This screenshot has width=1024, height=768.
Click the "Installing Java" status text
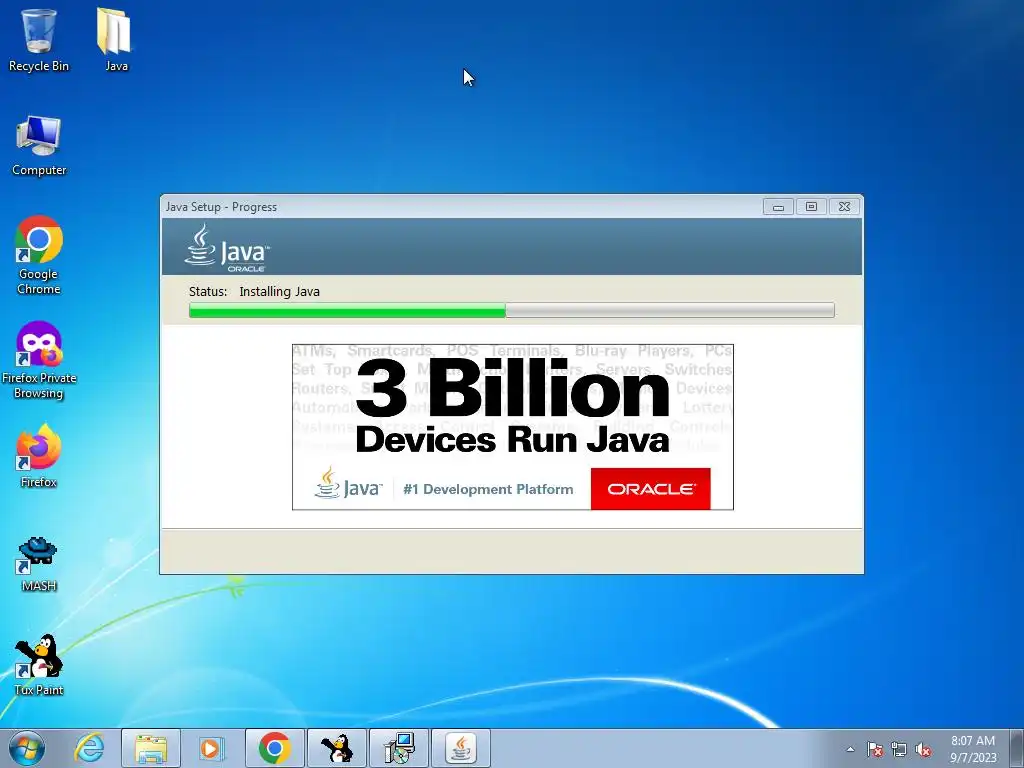(x=280, y=291)
